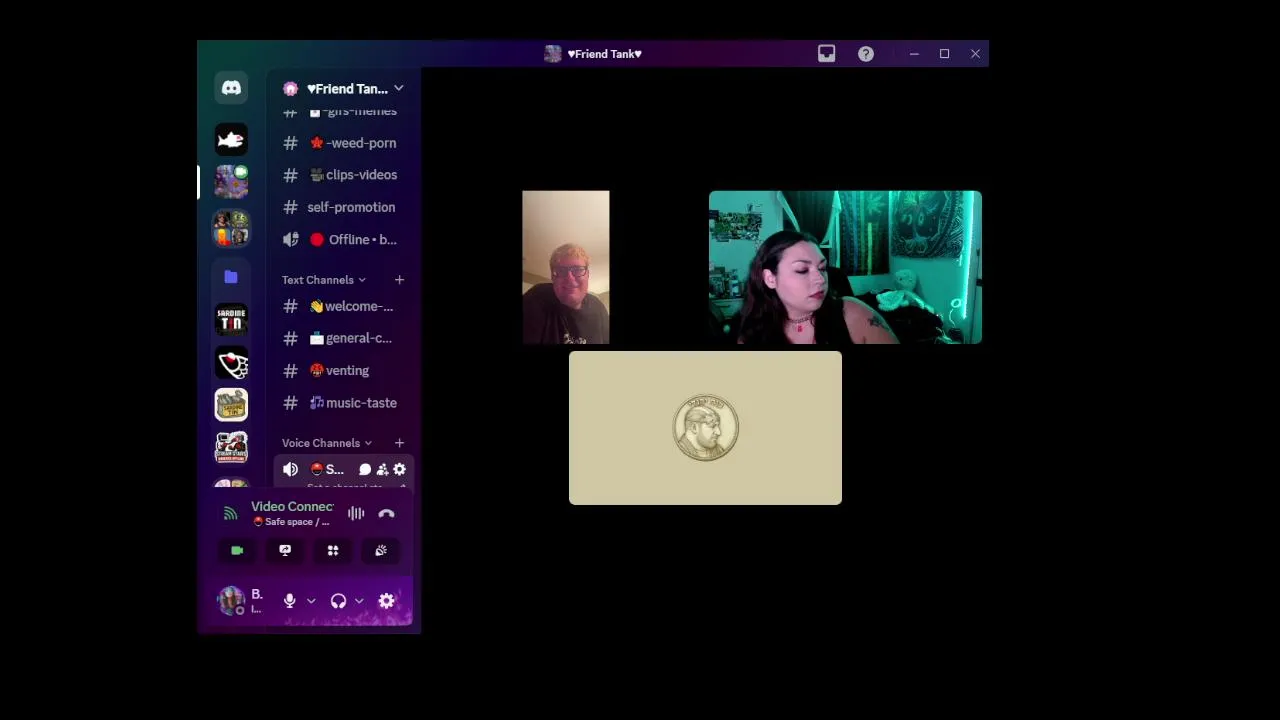
Task: Focus the woman in teal room video tile
Action: point(845,267)
